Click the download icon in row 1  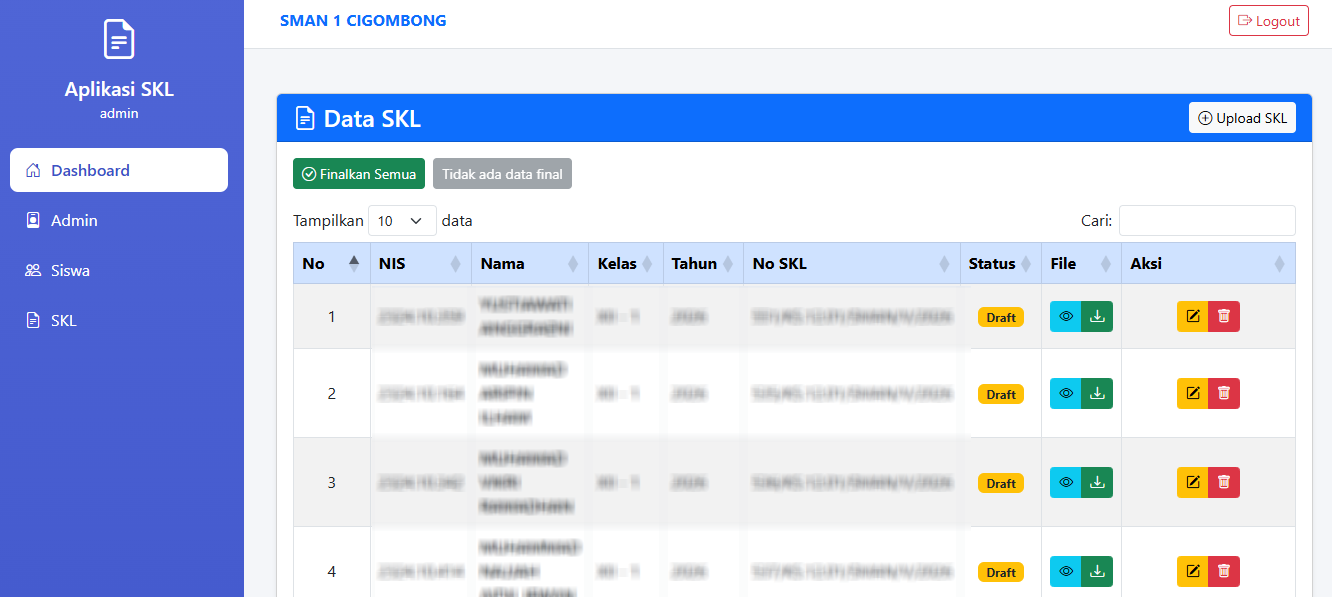tap(1097, 316)
